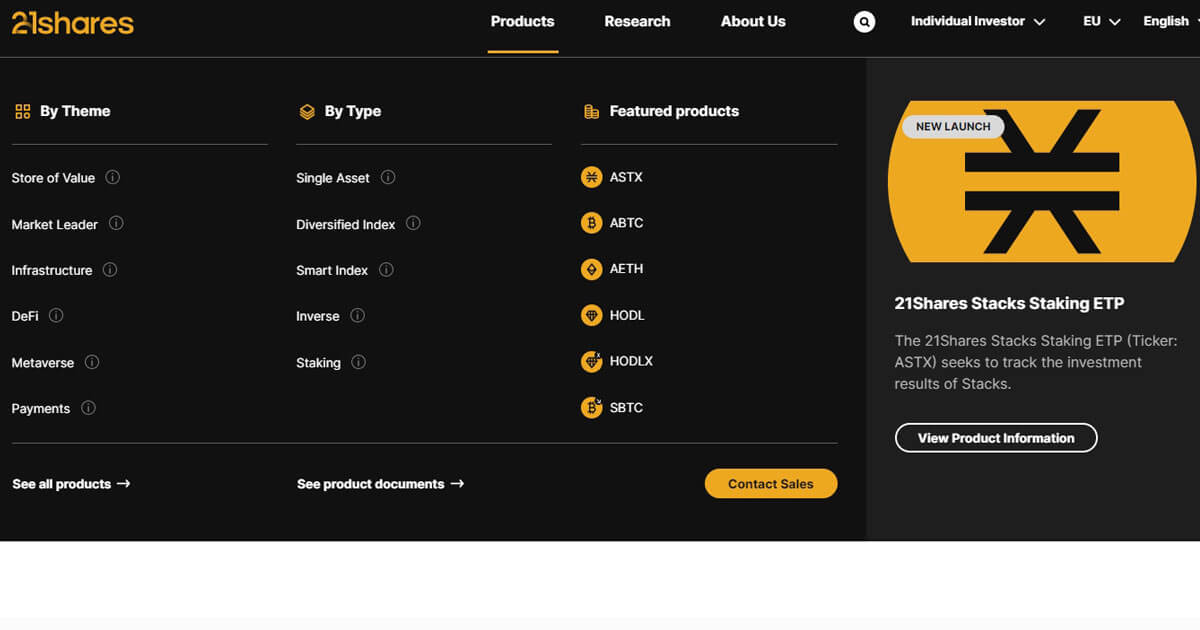The width and height of the screenshot is (1200, 630).
Task: Click the HODL diamond coin icon
Action: point(592,315)
